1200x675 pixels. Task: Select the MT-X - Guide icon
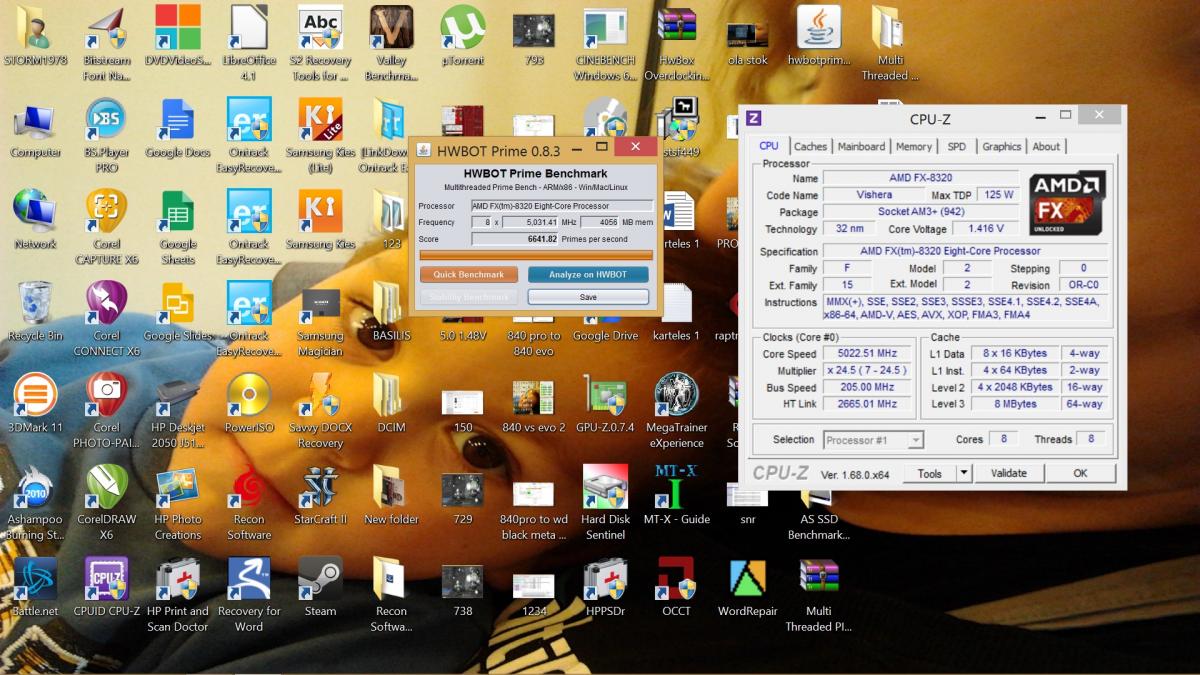click(677, 495)
